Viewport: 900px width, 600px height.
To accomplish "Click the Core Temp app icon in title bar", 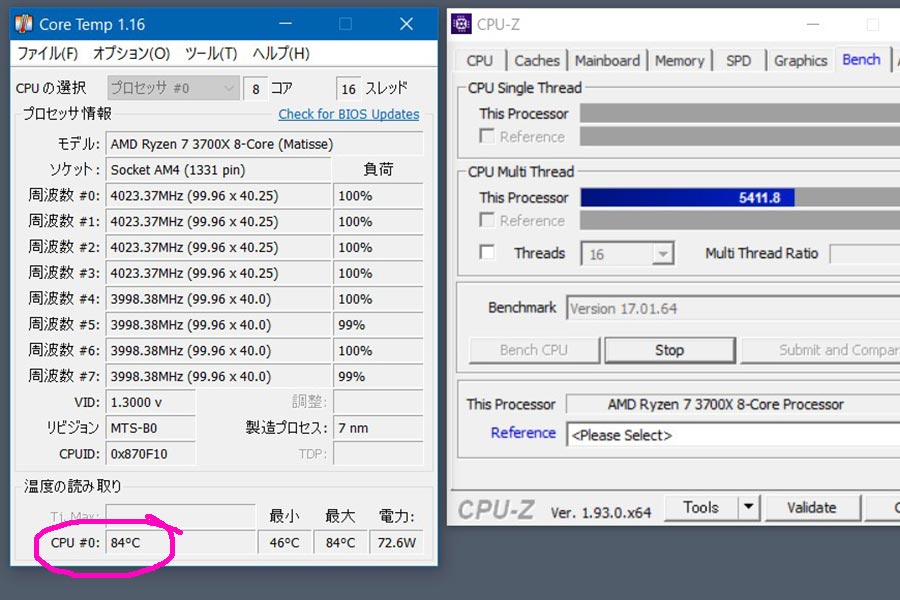I will click(24, 24).
